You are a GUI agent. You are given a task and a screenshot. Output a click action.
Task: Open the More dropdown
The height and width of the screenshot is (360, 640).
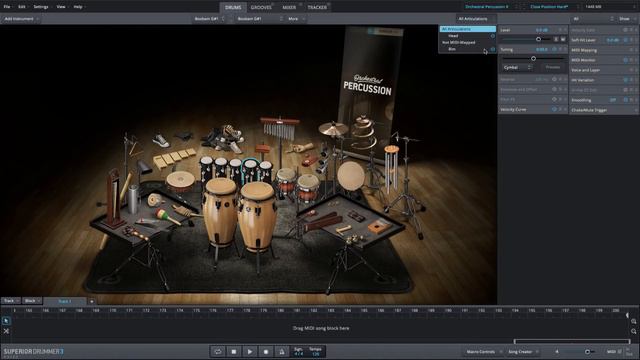click(x=296, y=19)
